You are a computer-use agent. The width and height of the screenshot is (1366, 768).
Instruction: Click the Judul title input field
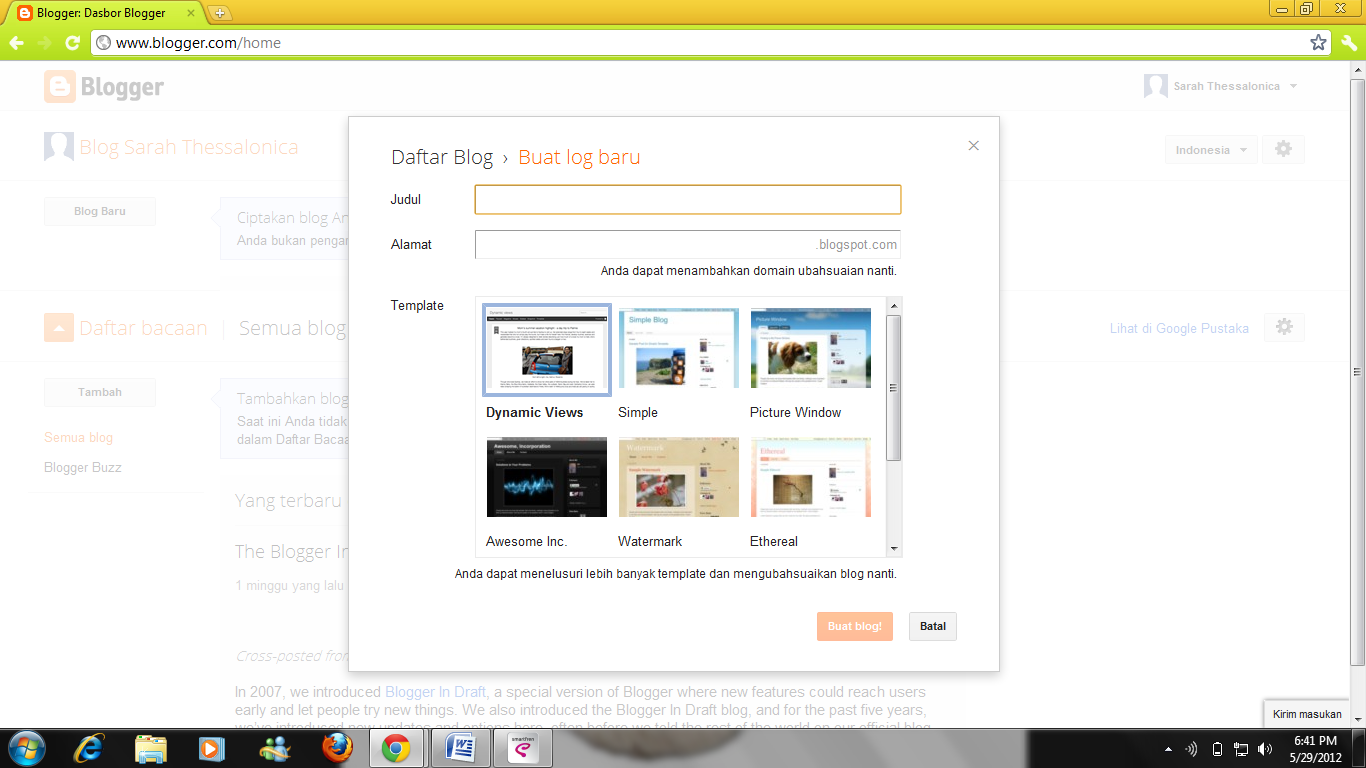tap(688, 199)
